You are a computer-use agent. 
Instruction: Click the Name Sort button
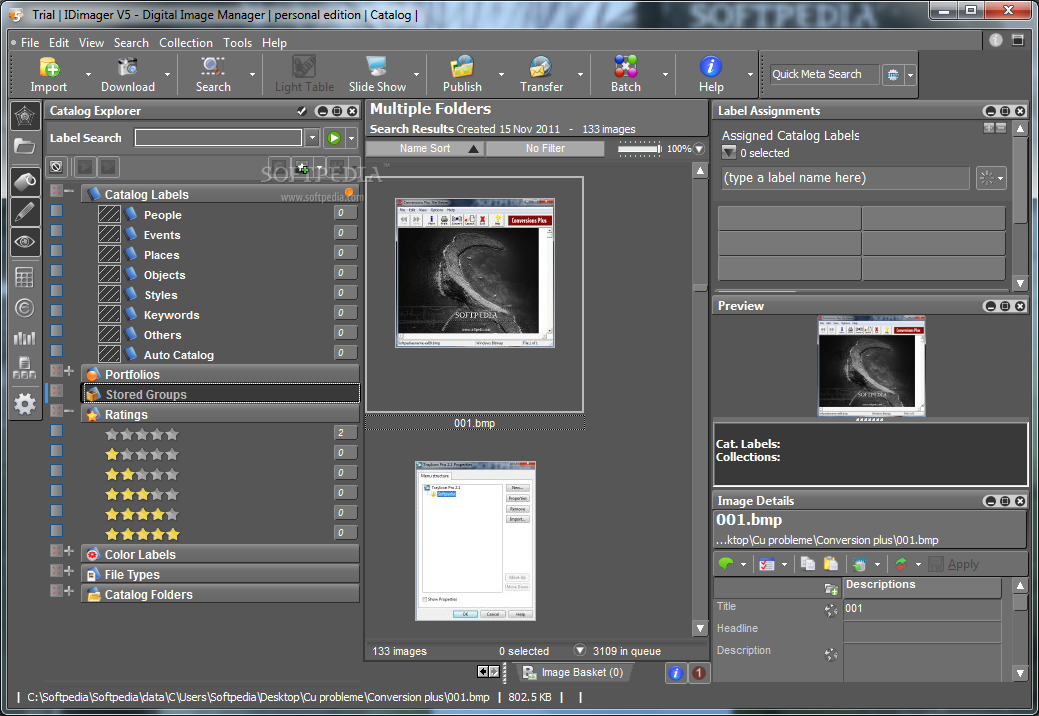425,149
